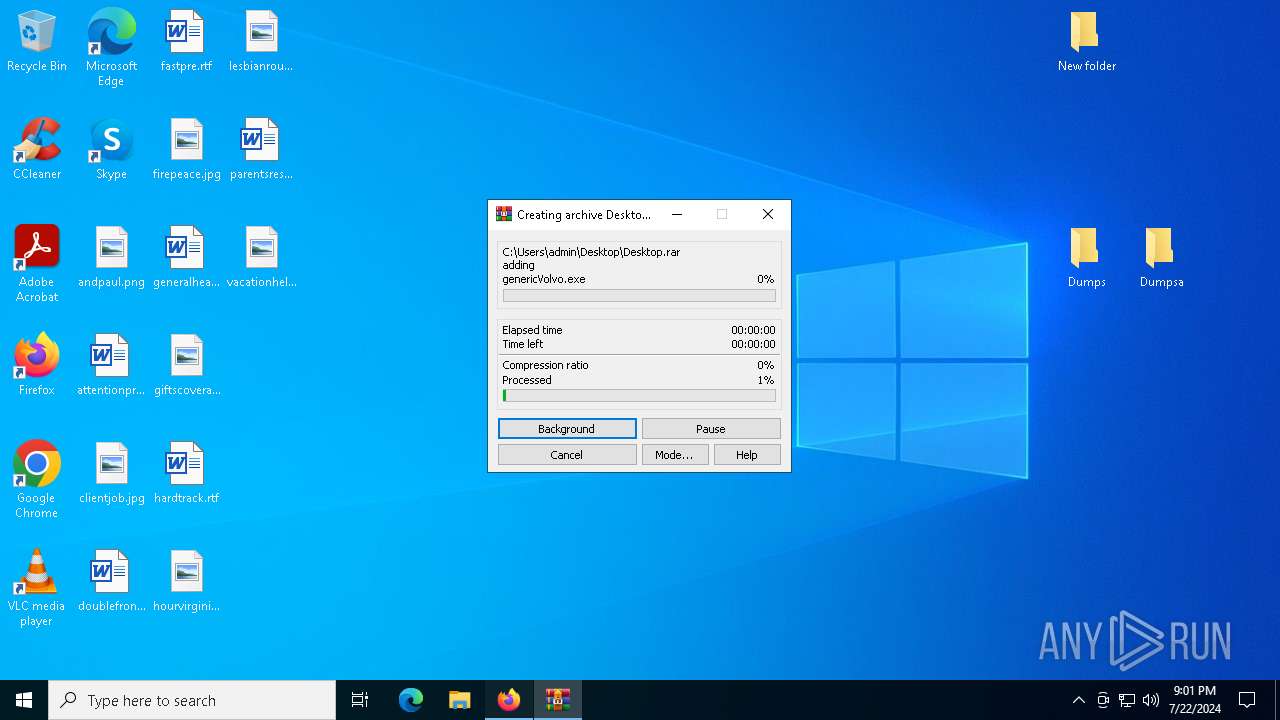Click Help in WinRAR dialog
The width and height of the screenshot is (1280, 720).
click(x=747, y=455)
